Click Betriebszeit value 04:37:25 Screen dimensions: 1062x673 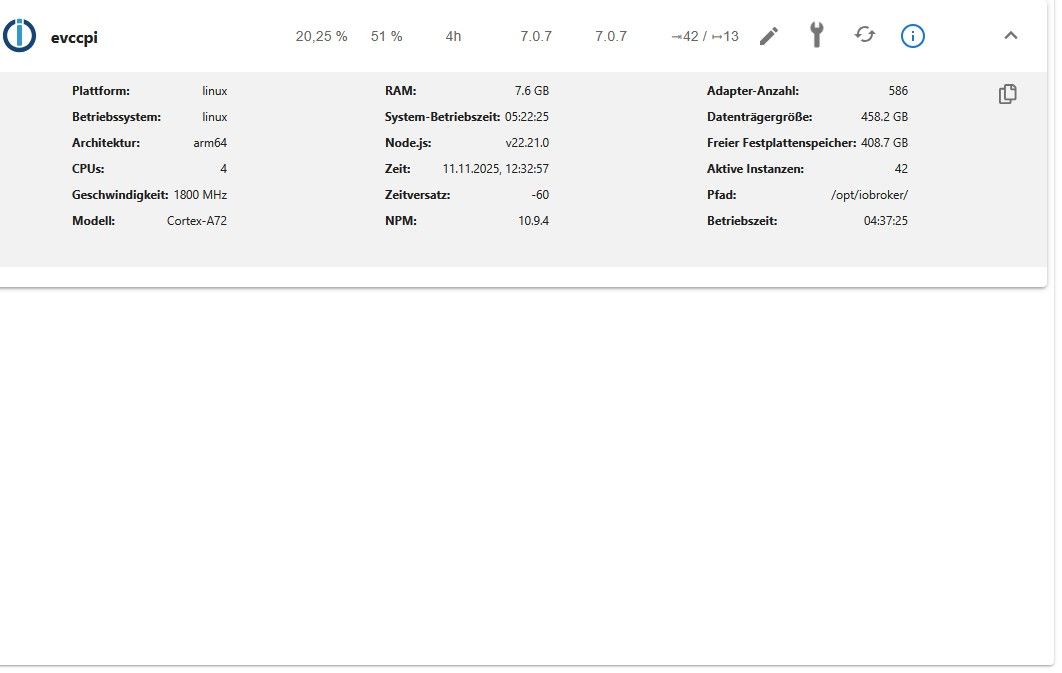point(885,221)
